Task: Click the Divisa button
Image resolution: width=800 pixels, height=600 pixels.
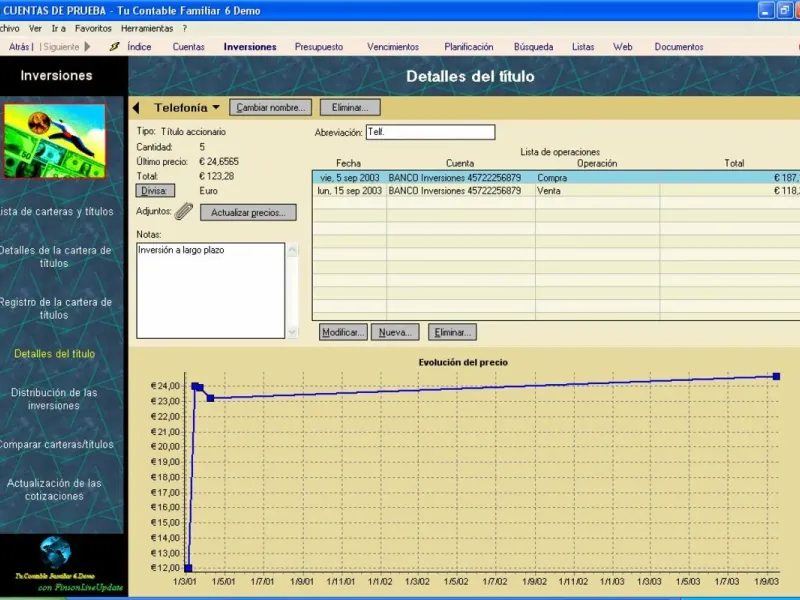Action: pos(155,191)
